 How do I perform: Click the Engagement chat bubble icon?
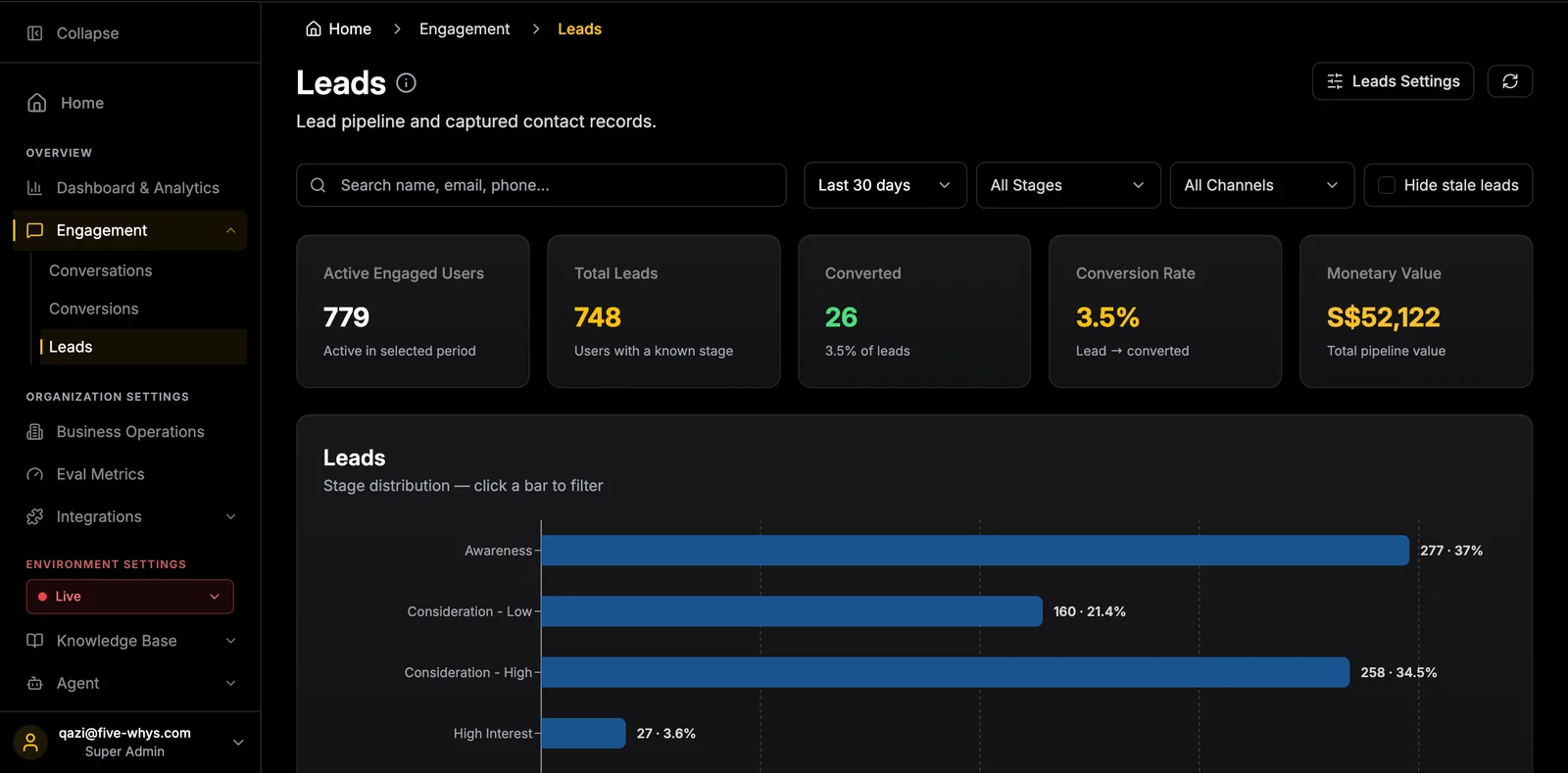35,230
